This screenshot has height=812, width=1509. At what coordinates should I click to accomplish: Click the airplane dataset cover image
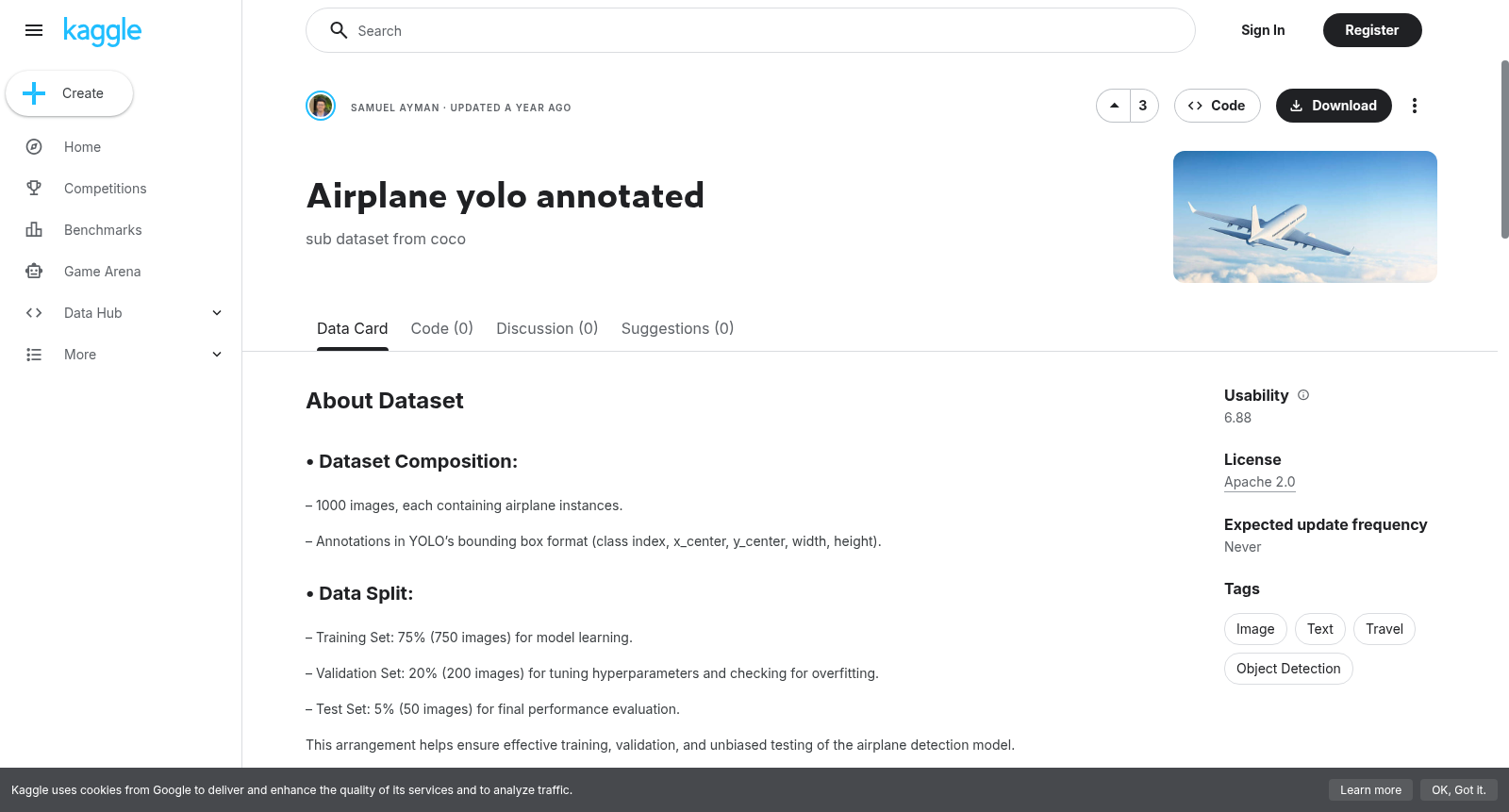[x=1305, y=217]
